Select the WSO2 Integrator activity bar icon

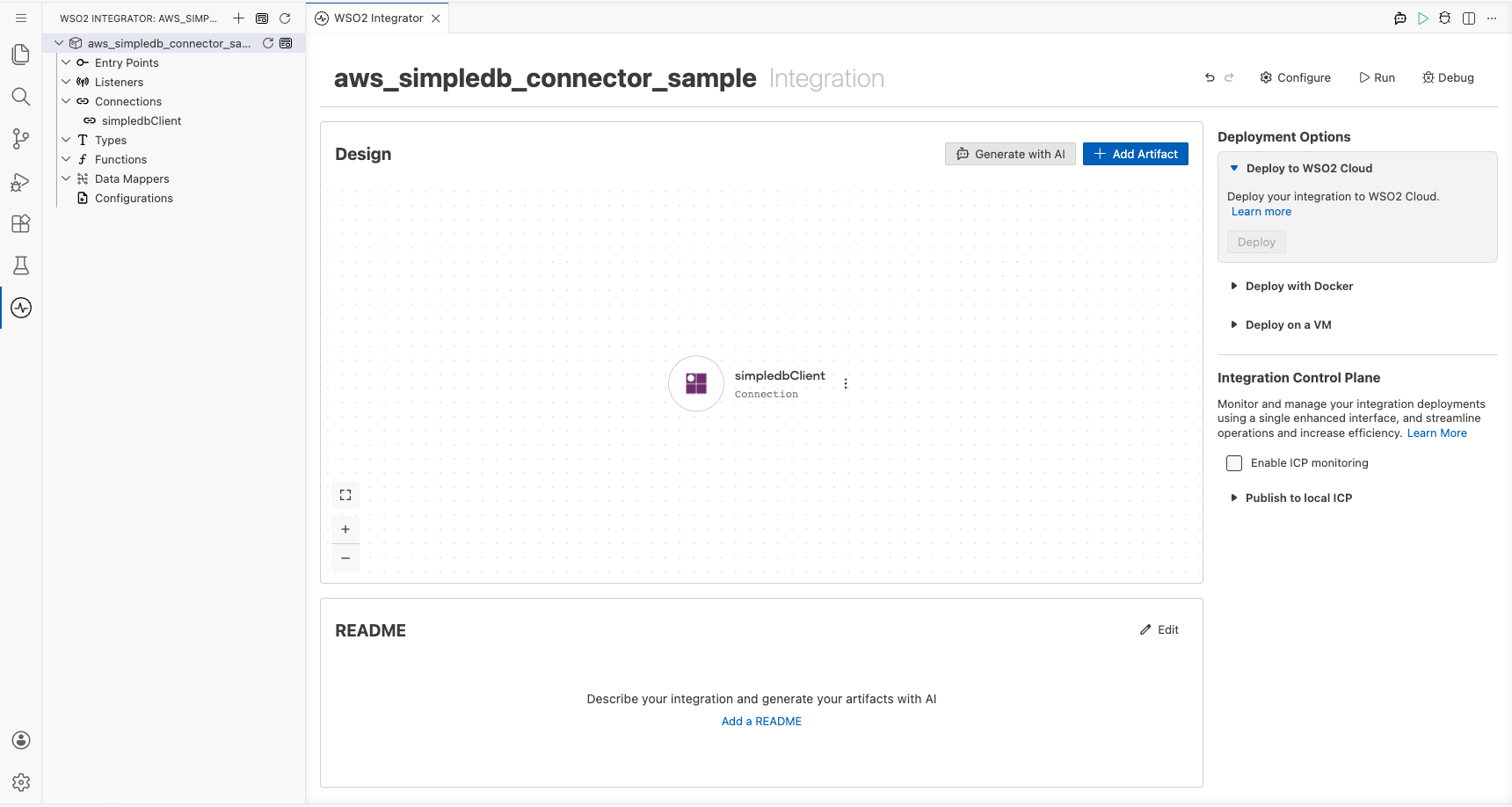21,308
